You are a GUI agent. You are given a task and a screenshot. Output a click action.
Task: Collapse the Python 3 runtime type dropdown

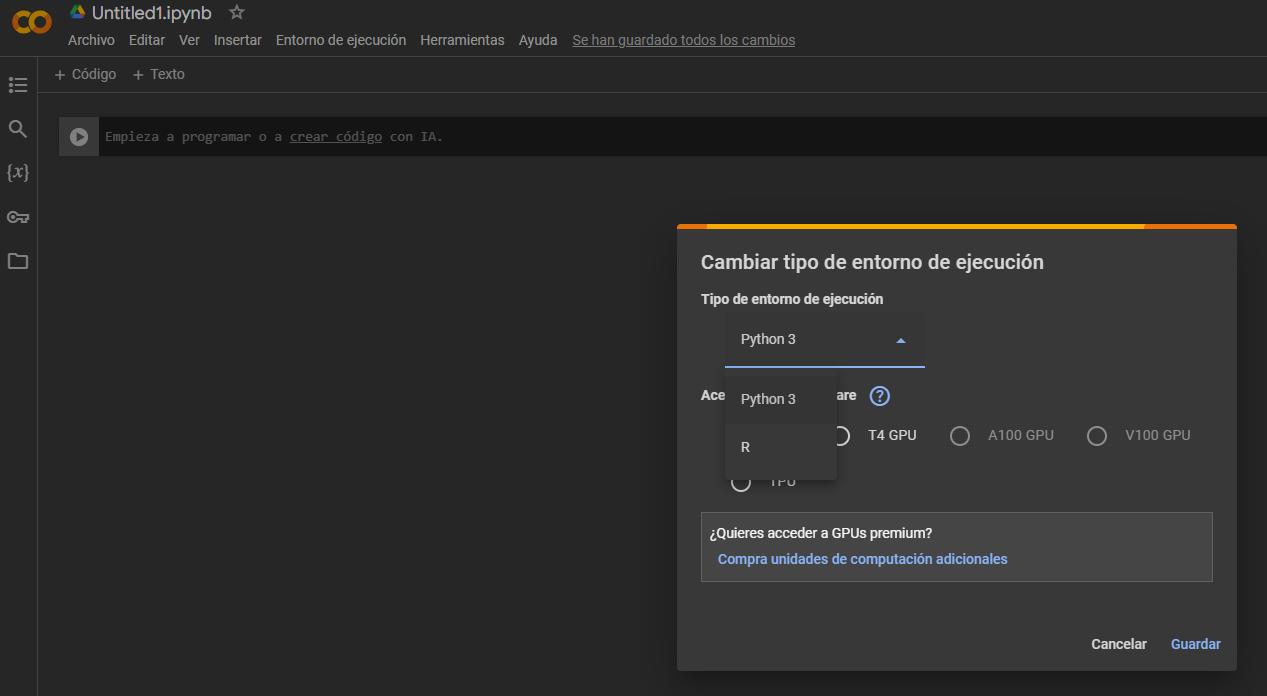[900, 340]
